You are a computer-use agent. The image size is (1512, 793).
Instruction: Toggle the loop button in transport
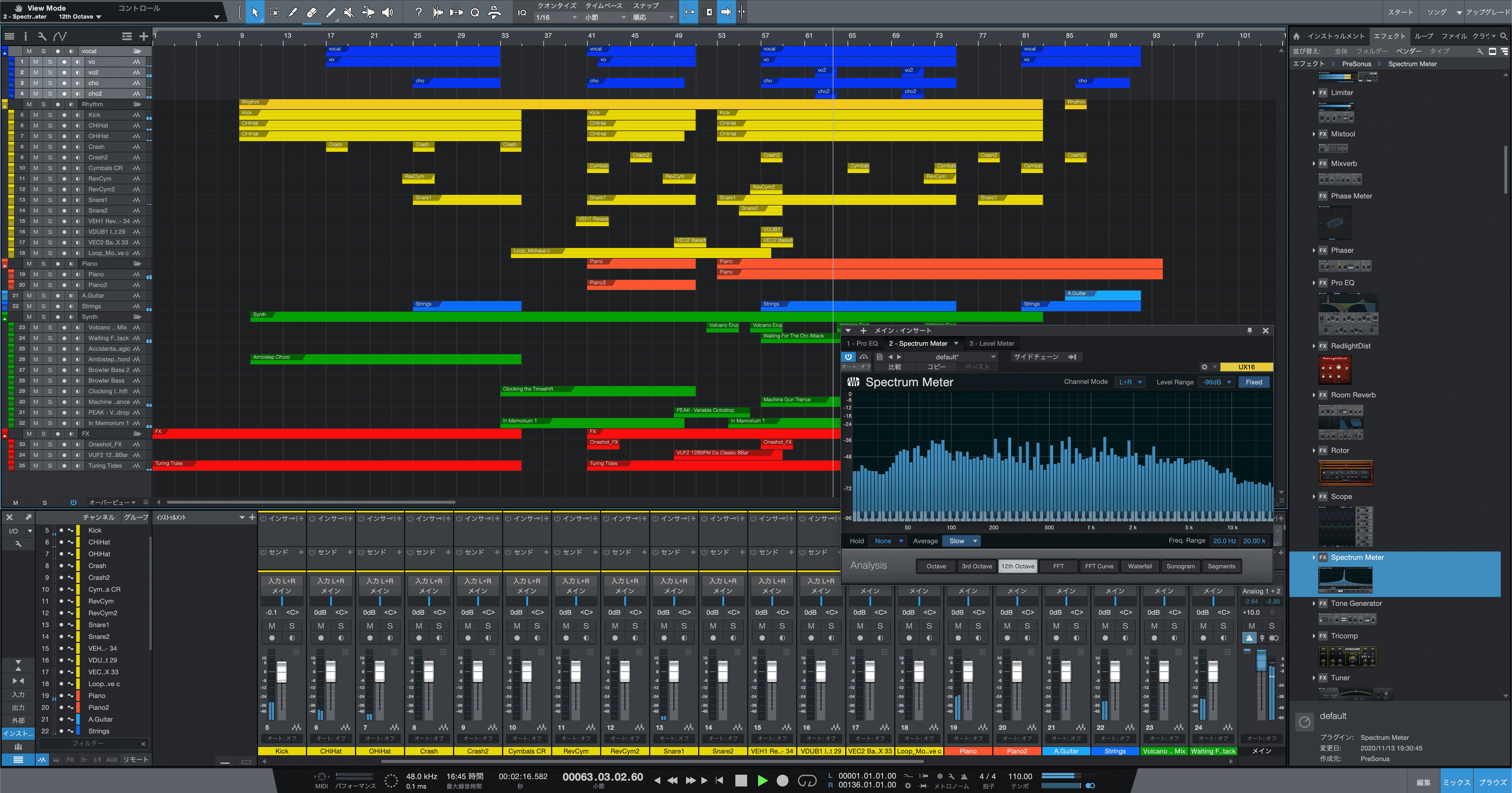(807, 781)
